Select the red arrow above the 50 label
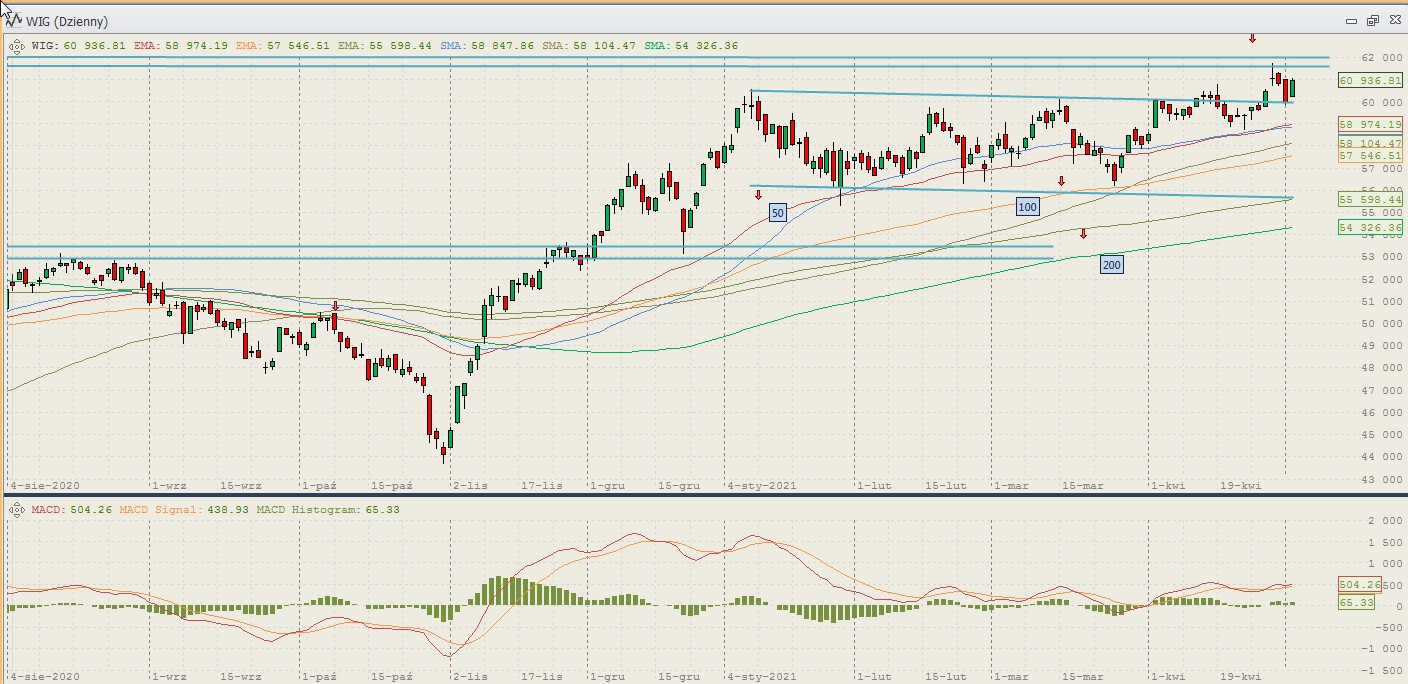The height and width of the screenshot is (684, 1408). 758,195
